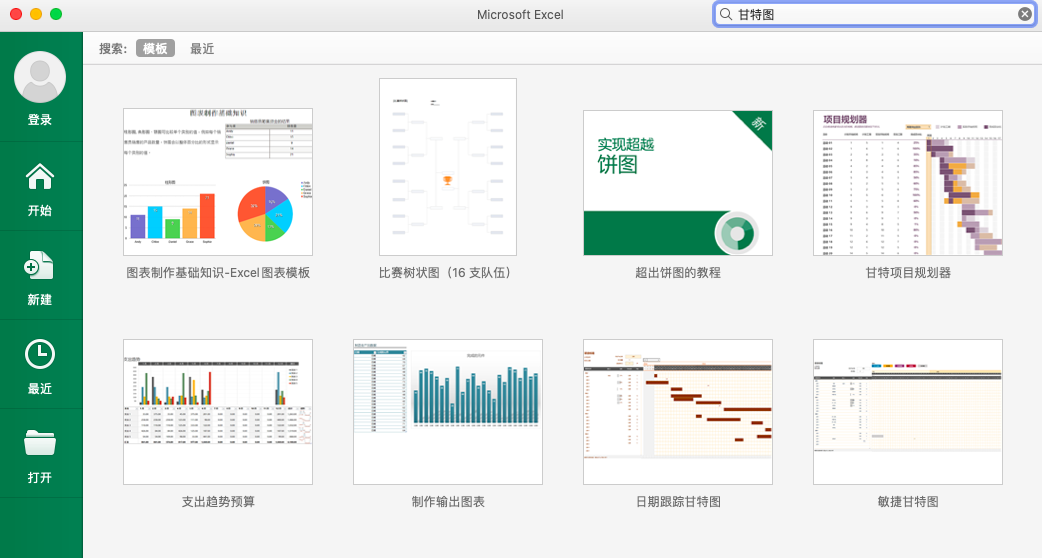Click the 开始 label in sidebar
The width and height of the screenshot is (1042, 558).
pyautogui.click(x=40, y=211)
